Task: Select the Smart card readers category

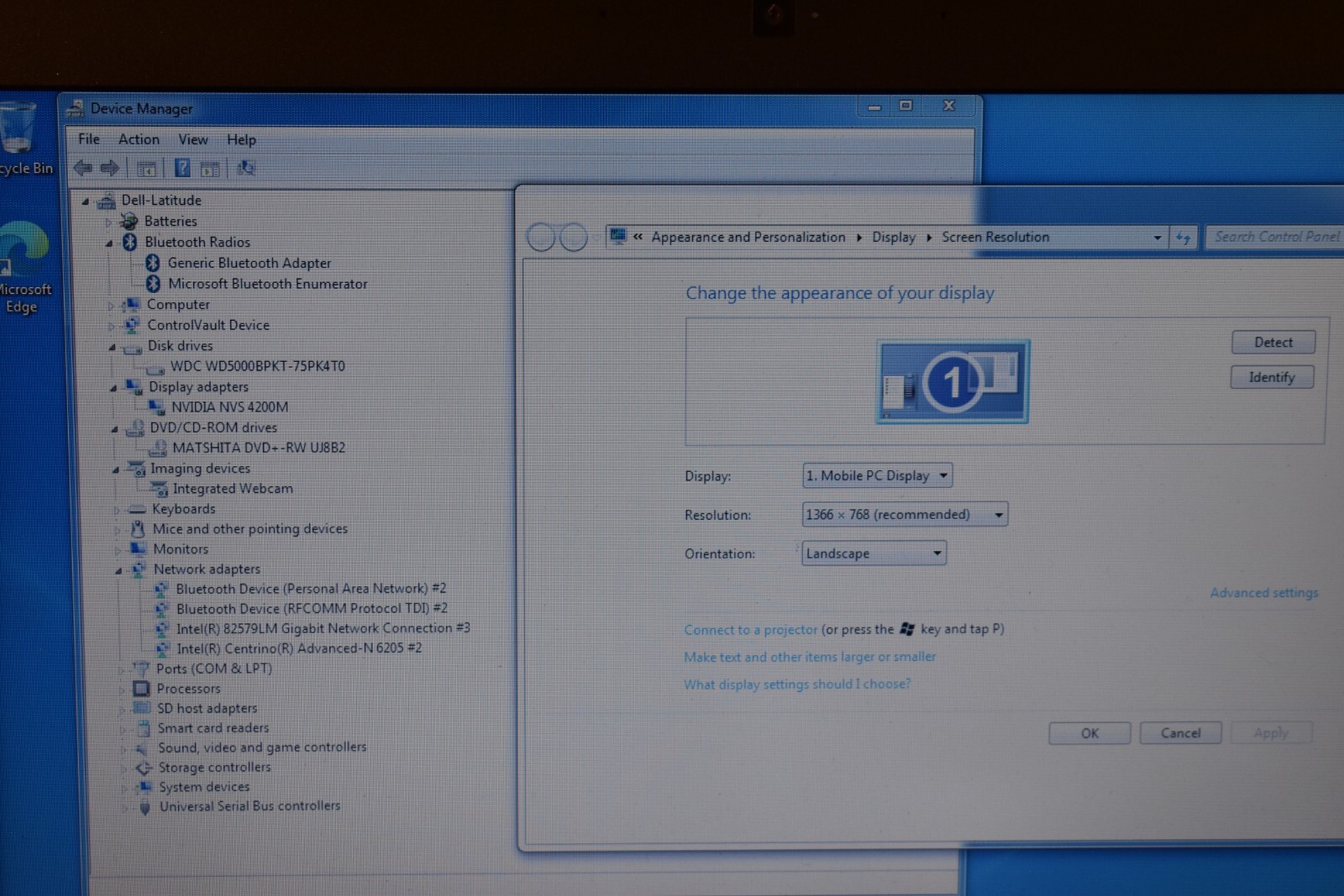Action: [213, 728]
